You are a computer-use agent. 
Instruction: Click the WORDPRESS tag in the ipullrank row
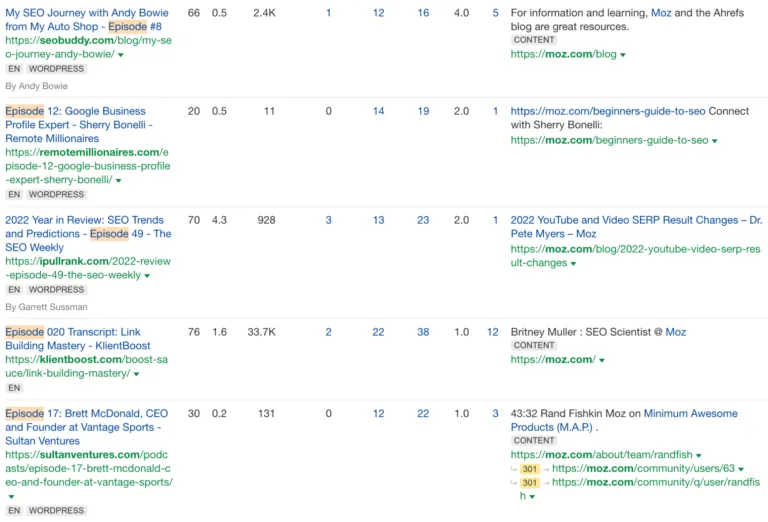point(56,290)
